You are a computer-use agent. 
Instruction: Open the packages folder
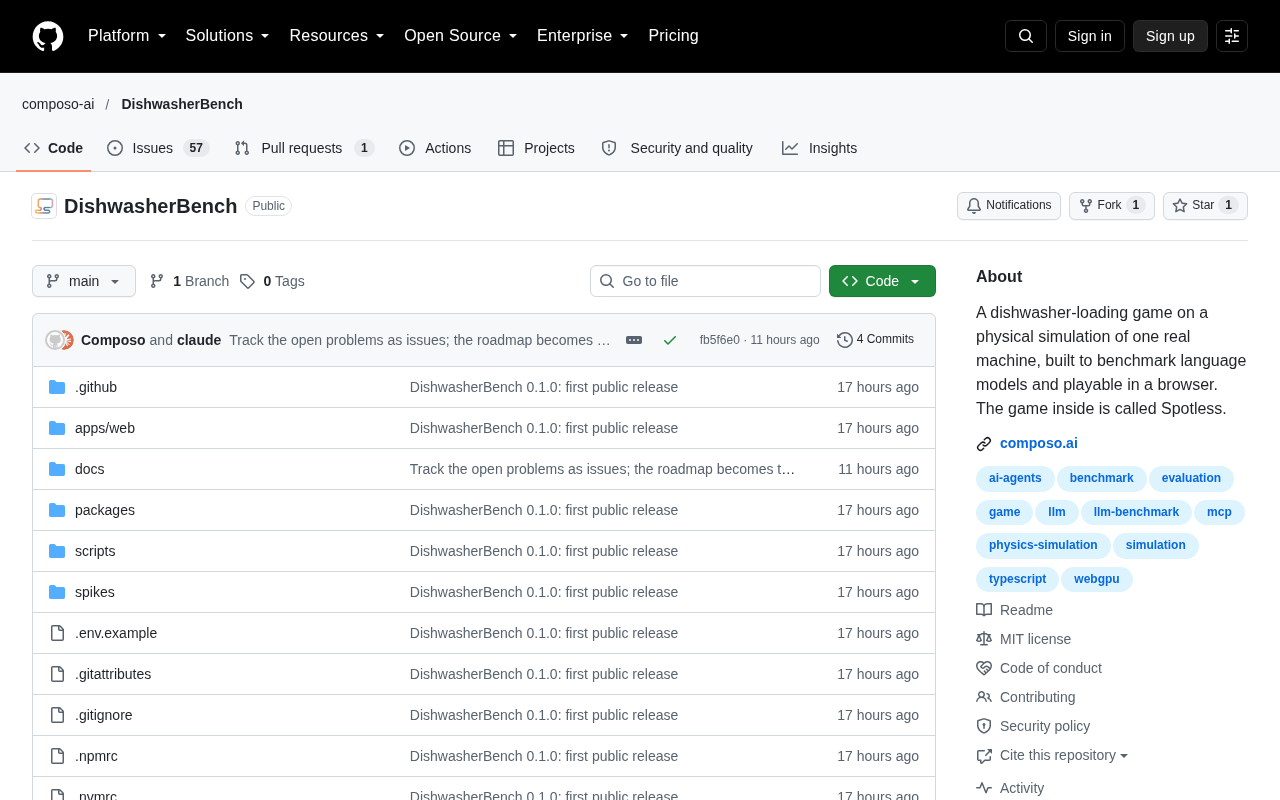(x=105, y=510)
